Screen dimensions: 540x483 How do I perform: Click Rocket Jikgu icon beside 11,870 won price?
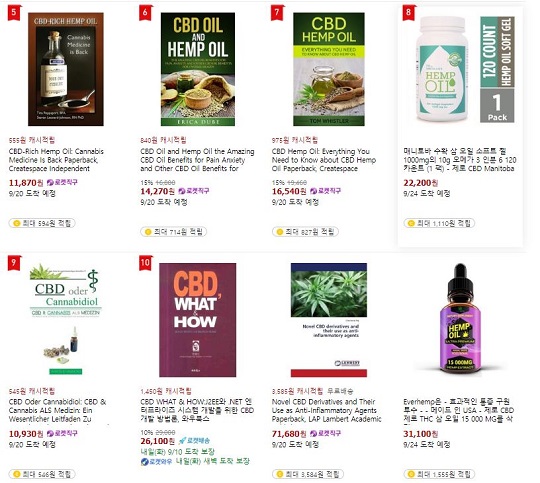(62, 182)
